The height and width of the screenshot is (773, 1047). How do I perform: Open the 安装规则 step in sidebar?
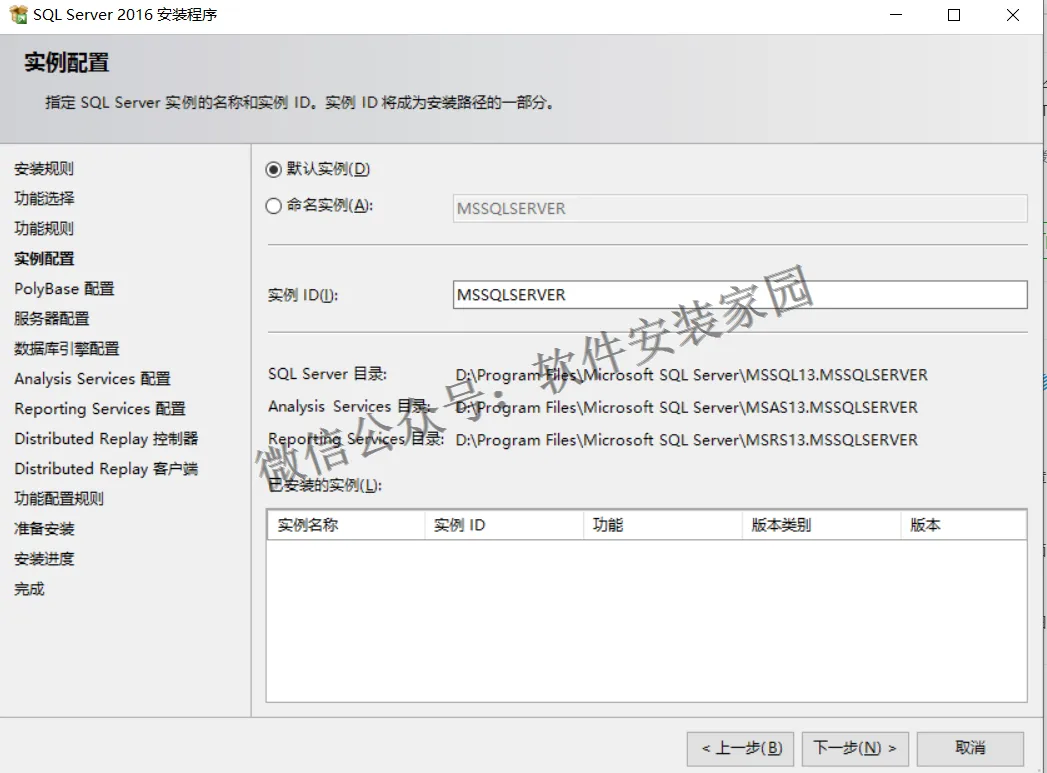pos(44,169)
